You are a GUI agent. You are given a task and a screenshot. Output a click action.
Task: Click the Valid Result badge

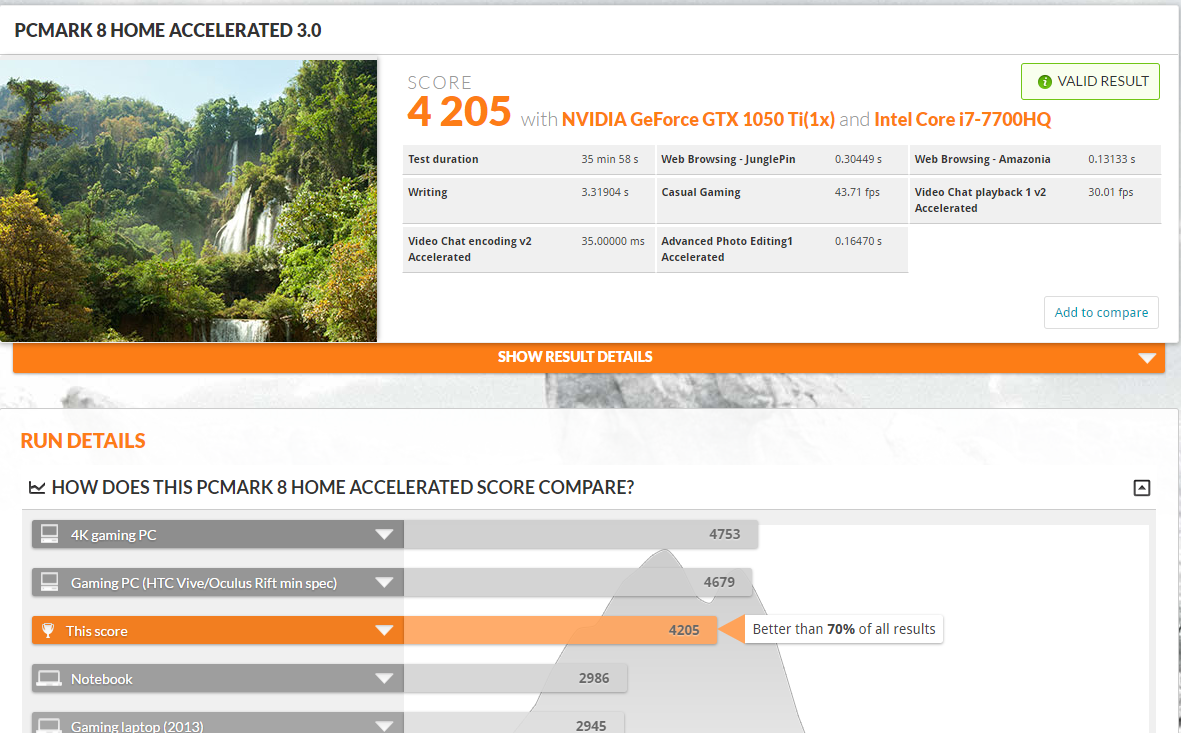click(1090, 81)
